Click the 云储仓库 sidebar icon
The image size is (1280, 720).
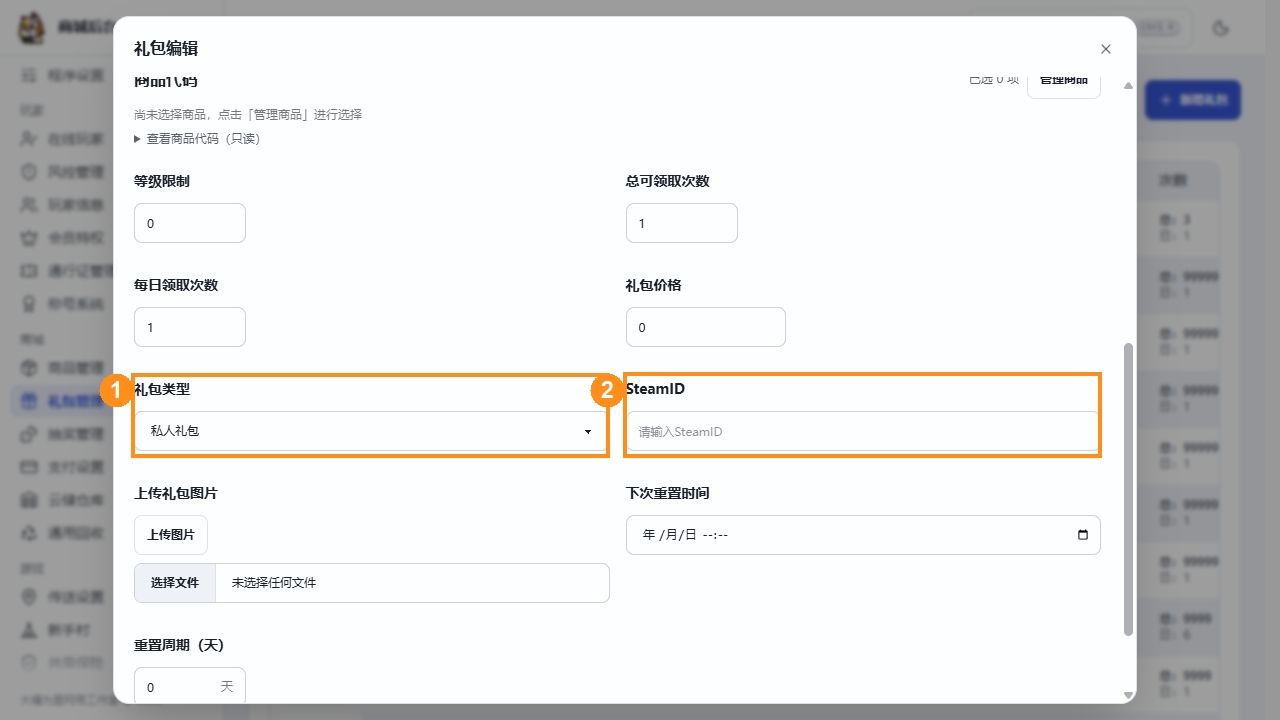pyautogui.click(x=30, y=500)
